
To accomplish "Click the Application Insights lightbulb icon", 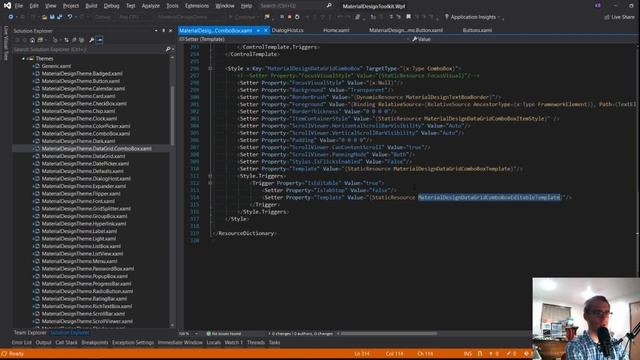I will tap(447, 17).
